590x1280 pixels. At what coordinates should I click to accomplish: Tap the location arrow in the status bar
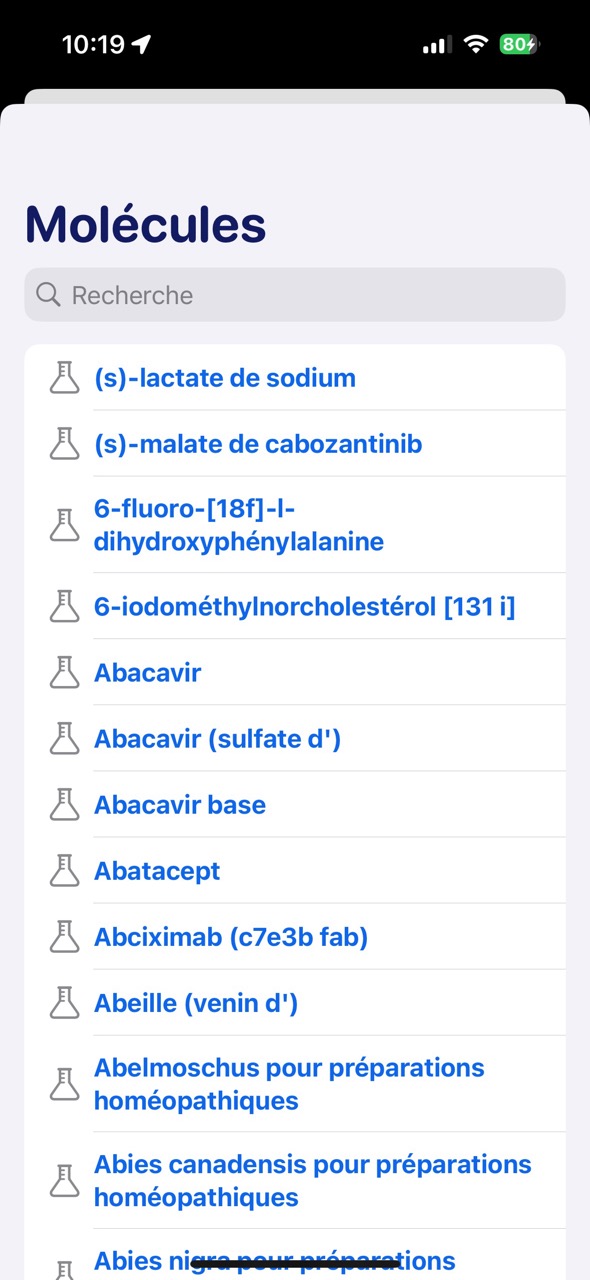141,43
